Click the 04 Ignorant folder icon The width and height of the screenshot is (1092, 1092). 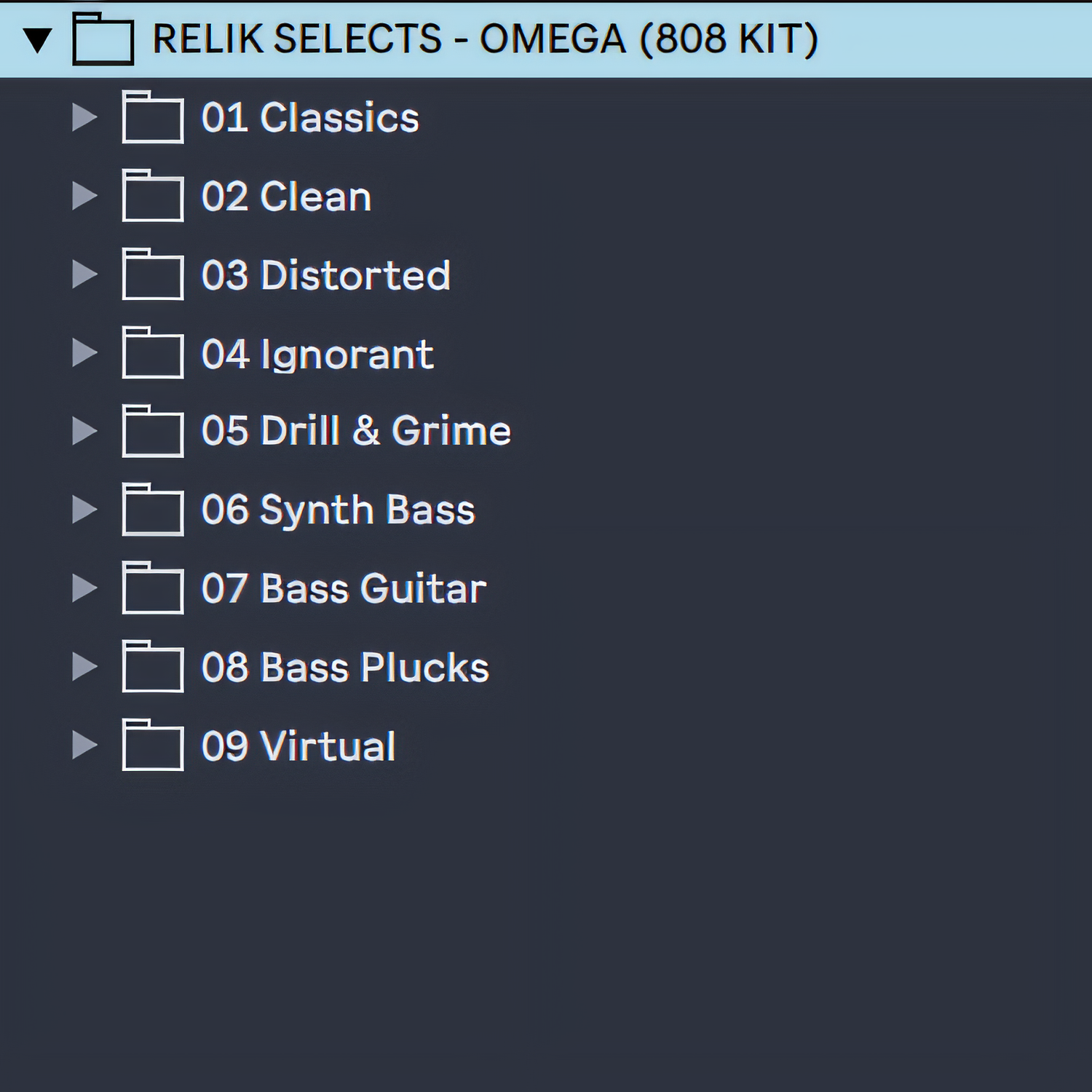coord(152,354)
